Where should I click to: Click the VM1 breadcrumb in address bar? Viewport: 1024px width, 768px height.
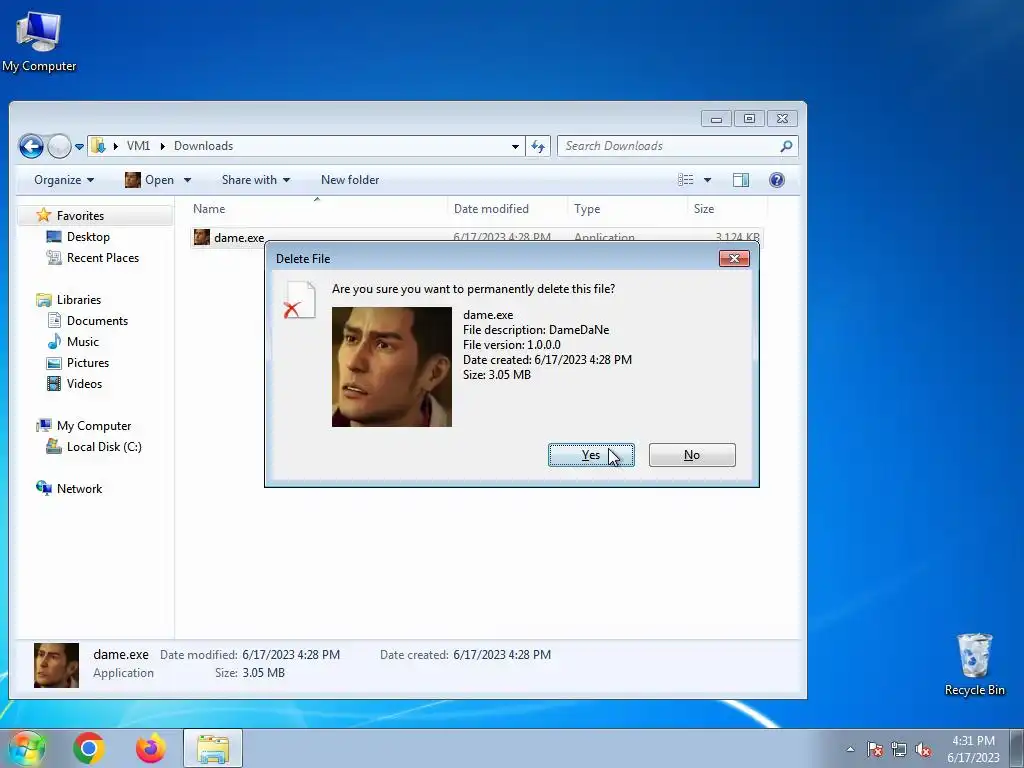point(138,146)
